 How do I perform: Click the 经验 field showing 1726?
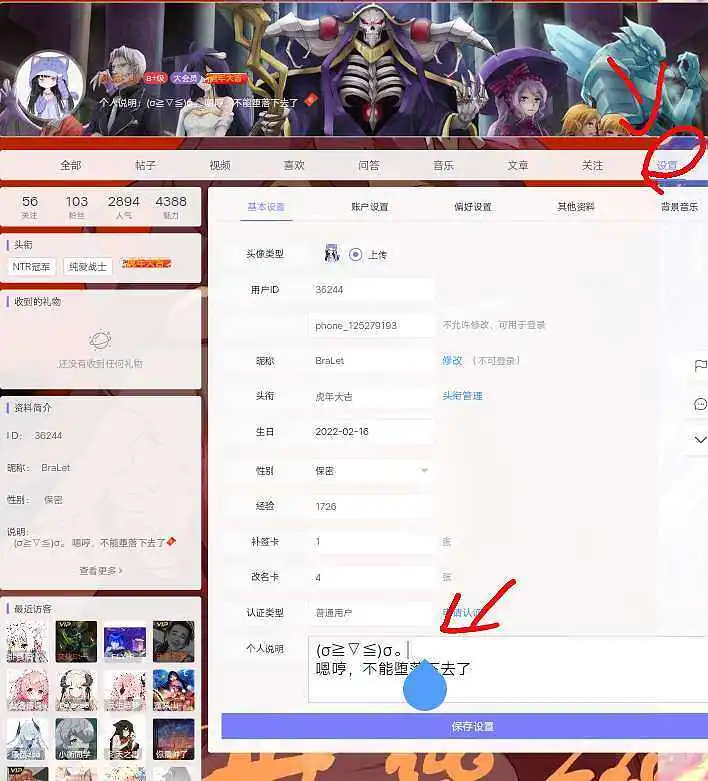coord(371,506)
